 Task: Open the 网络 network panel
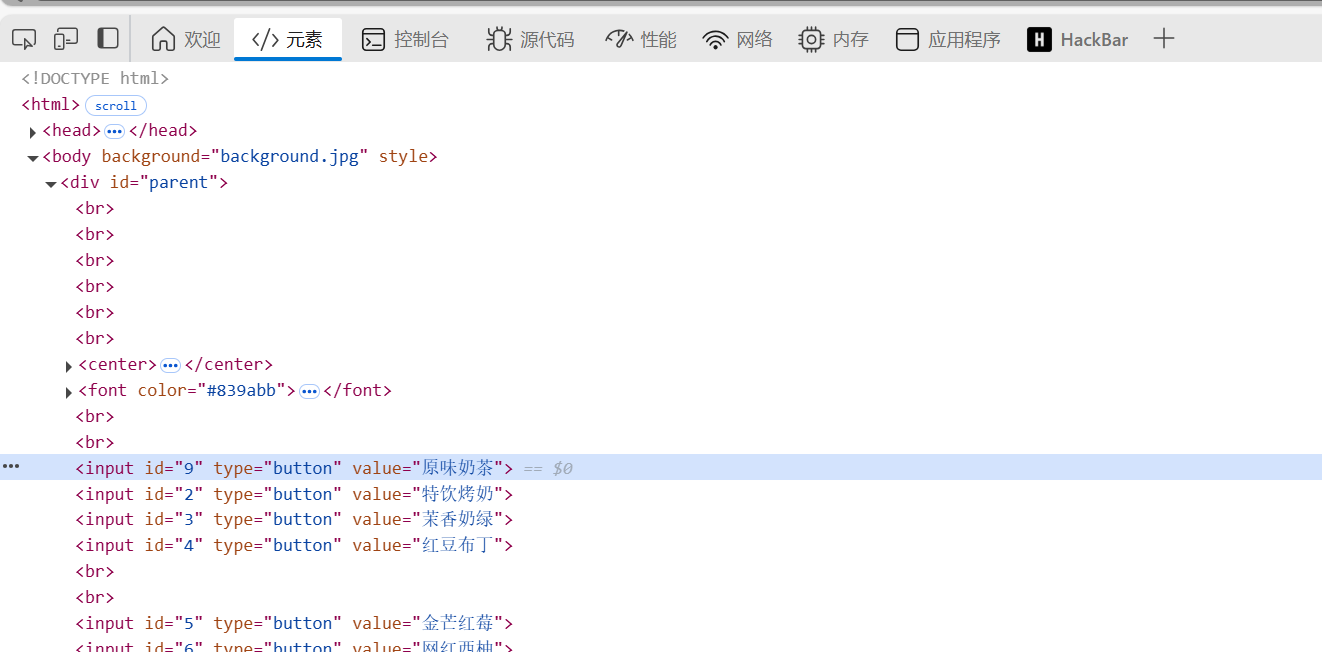pos(738,40)
